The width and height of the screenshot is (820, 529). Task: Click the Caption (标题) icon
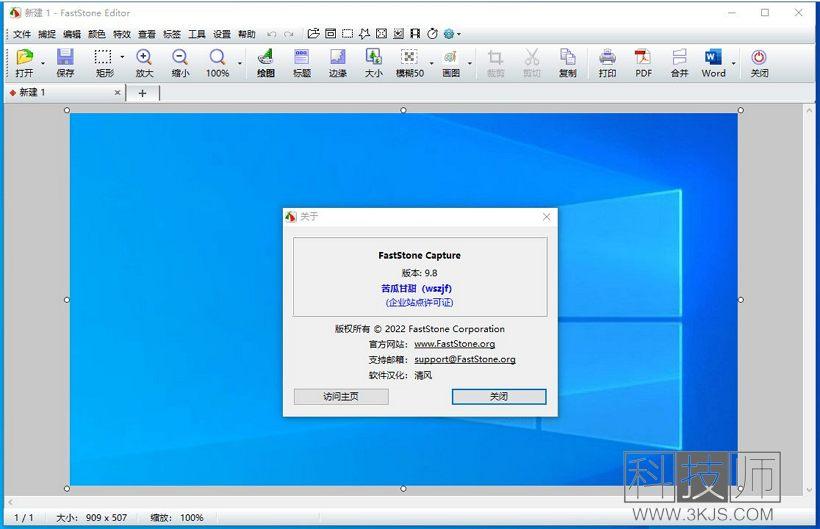(302, 63)
